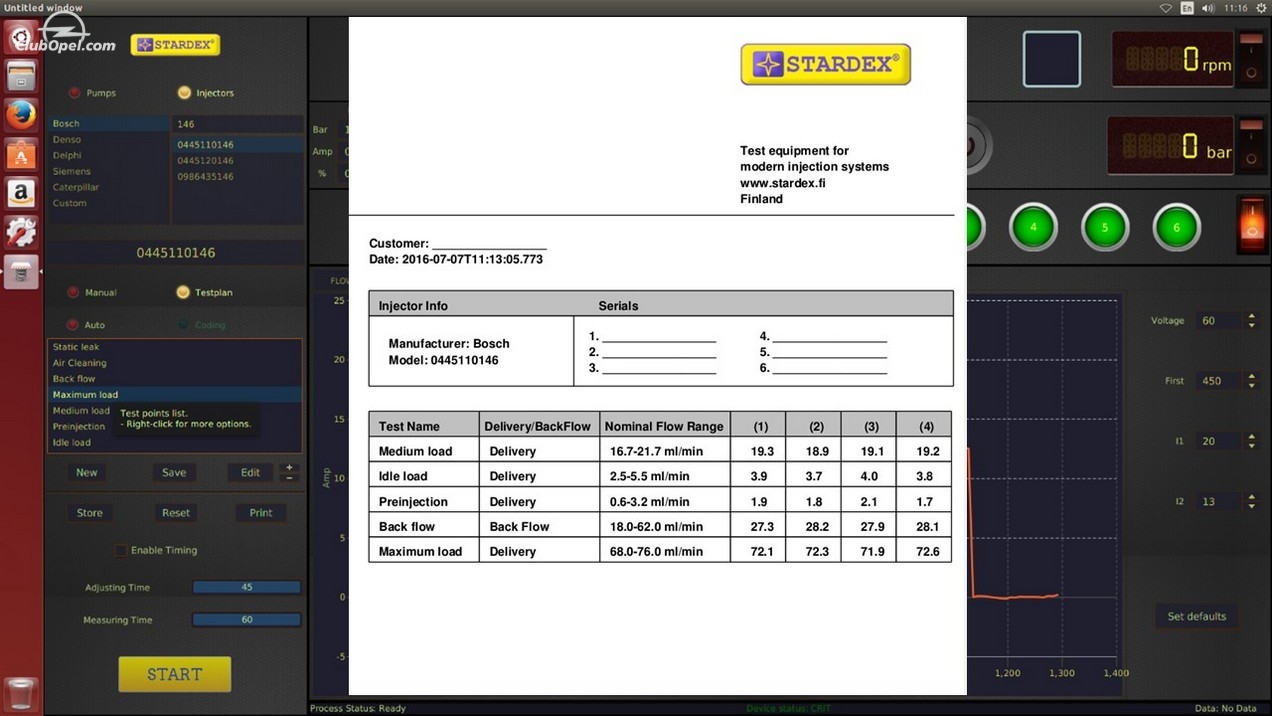Adjust the Adjusting Time bar showing 45
Viewport: 1272px width, 716px height.
(247, 588)
